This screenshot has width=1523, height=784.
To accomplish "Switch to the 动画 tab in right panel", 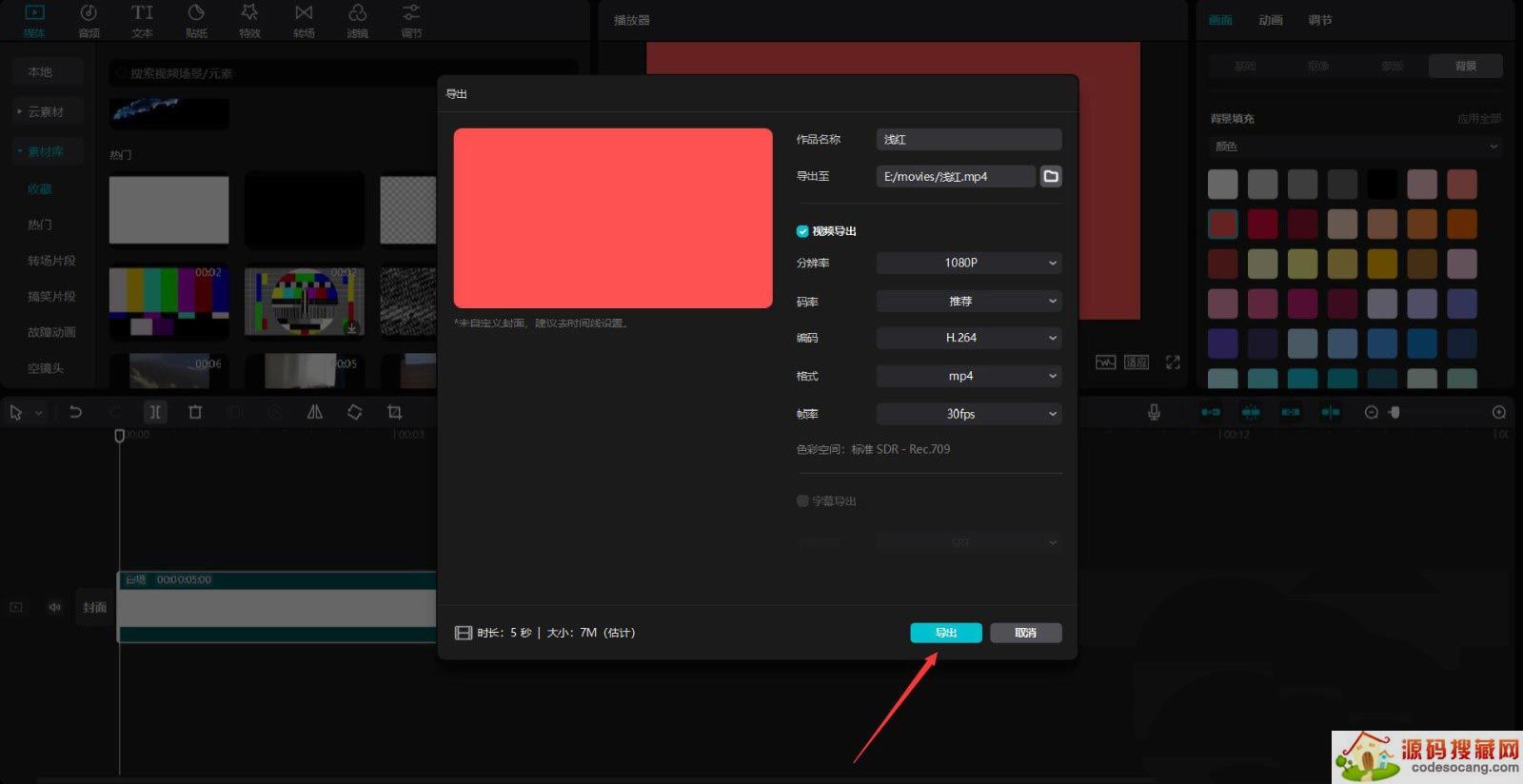I will [1270, 20].
